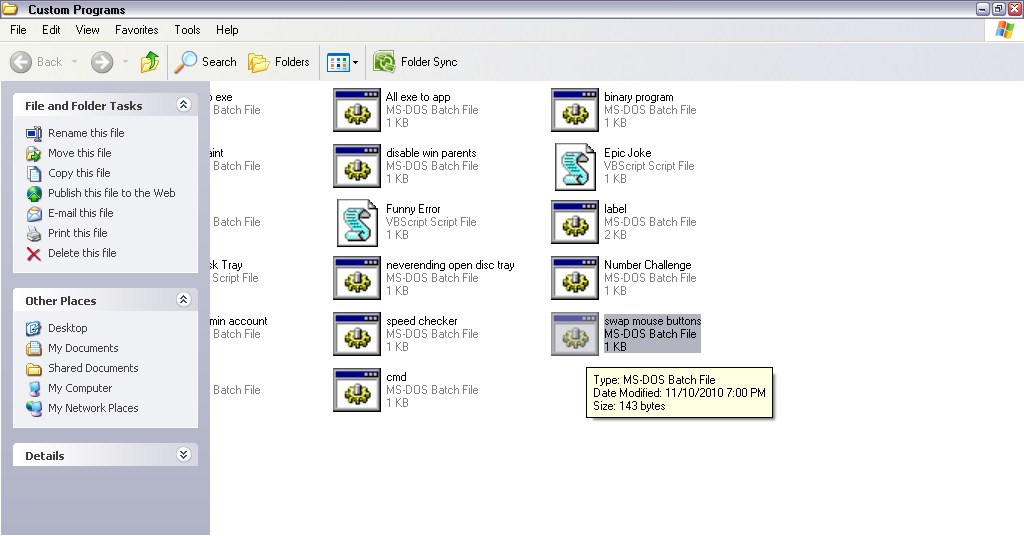The width and height of the screenshot is (1024, 536).
Task: Open the Views dropdown arrow
Action: click(355, 63)
